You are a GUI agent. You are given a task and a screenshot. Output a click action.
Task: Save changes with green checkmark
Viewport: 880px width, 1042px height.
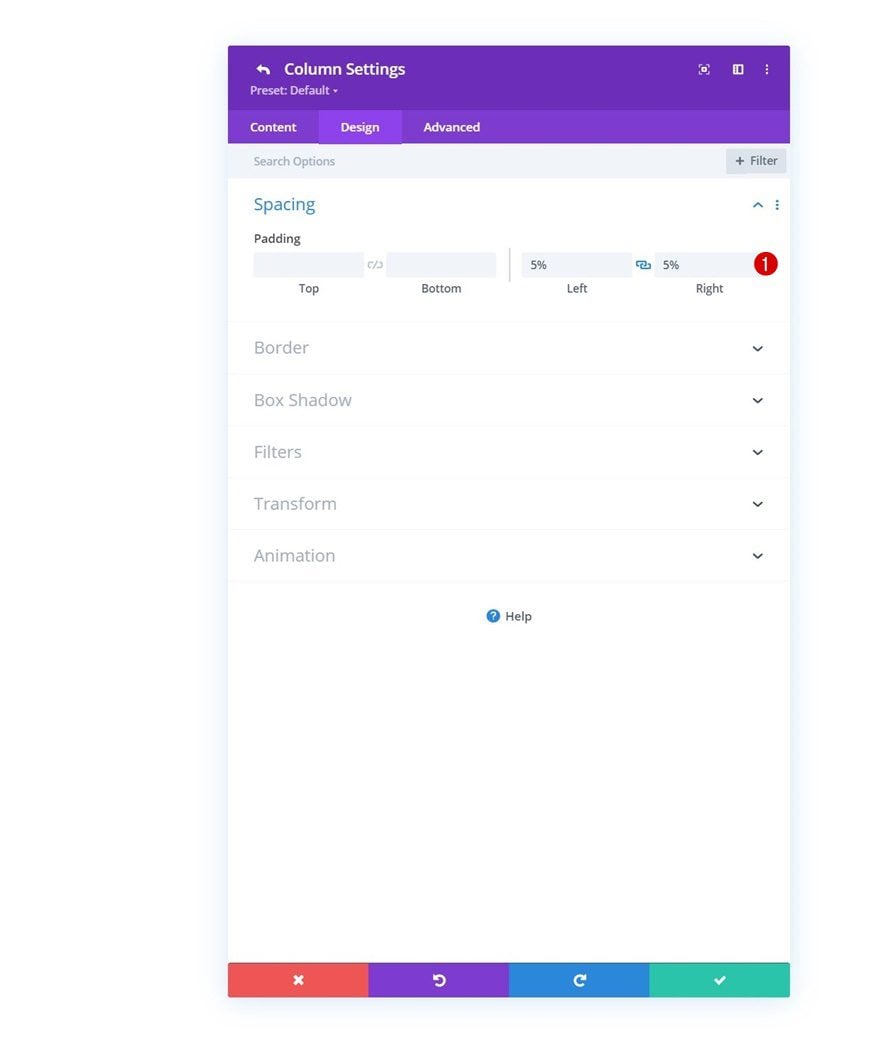[x=719, y=980]
